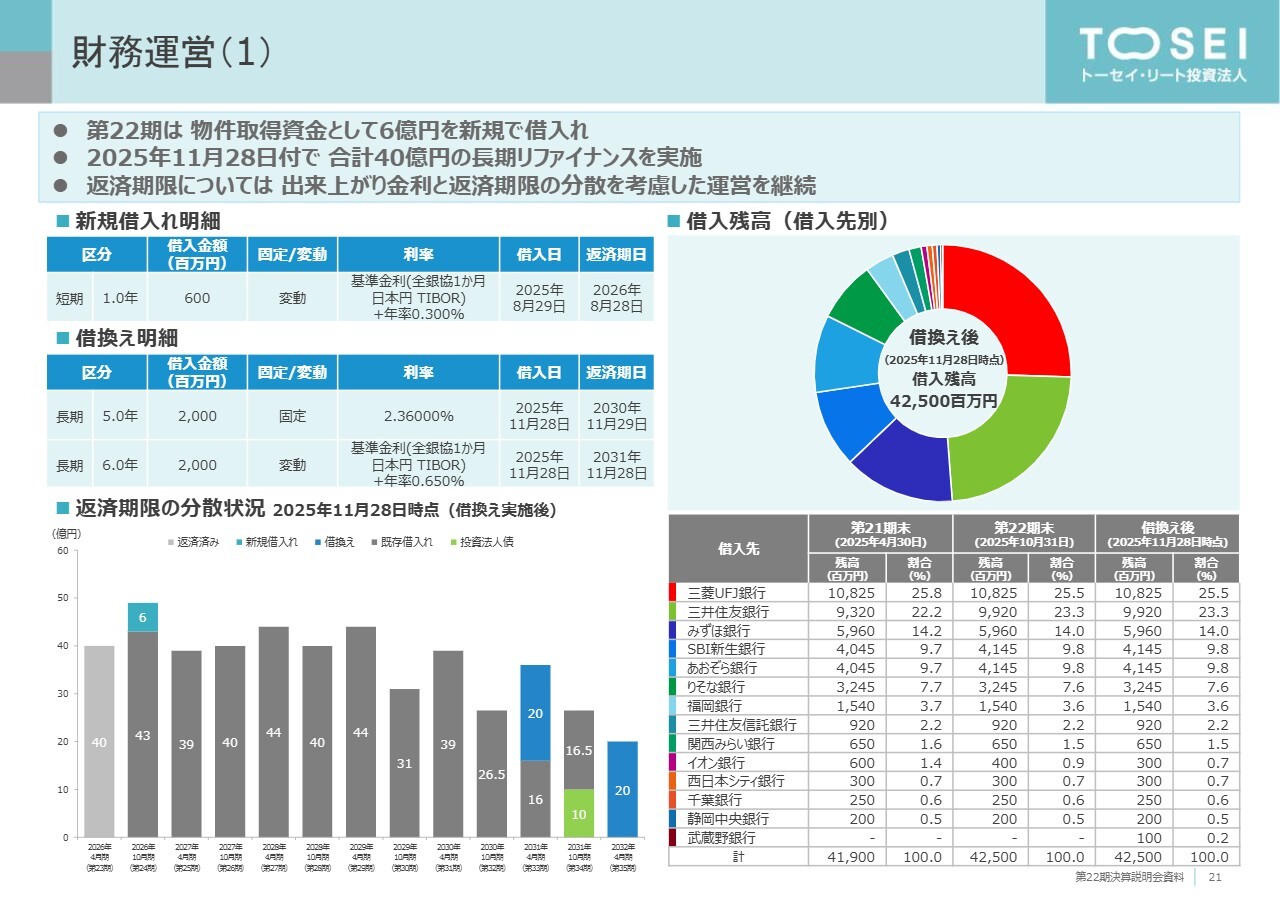The width and height of the screenshot is (1280, 904).
Task: Click the teal 新規借入れ legend marker
Action: [240, 542]
